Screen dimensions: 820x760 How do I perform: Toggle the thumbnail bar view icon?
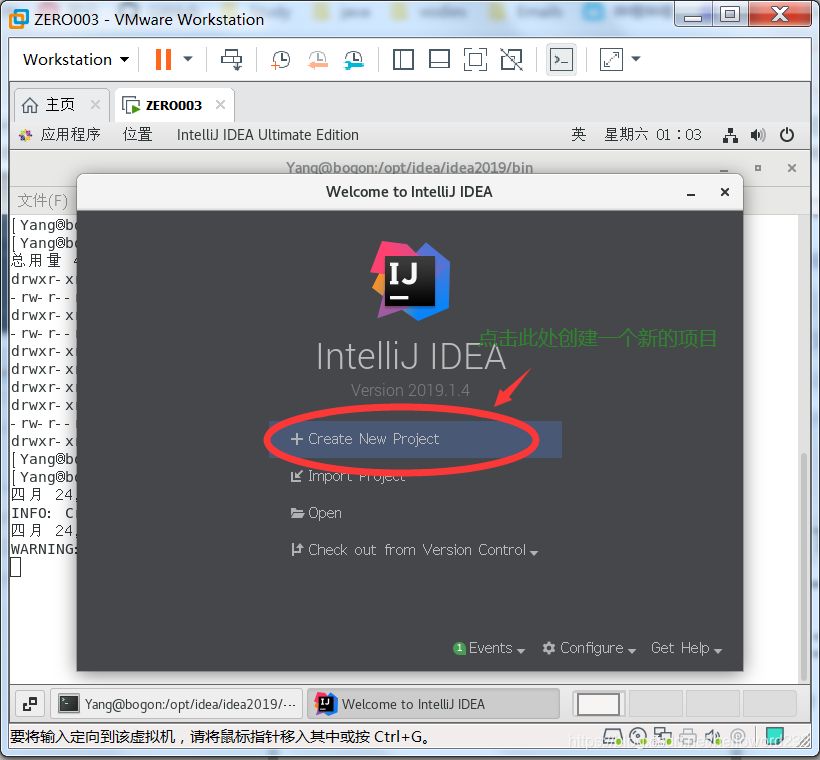(439, 59)
